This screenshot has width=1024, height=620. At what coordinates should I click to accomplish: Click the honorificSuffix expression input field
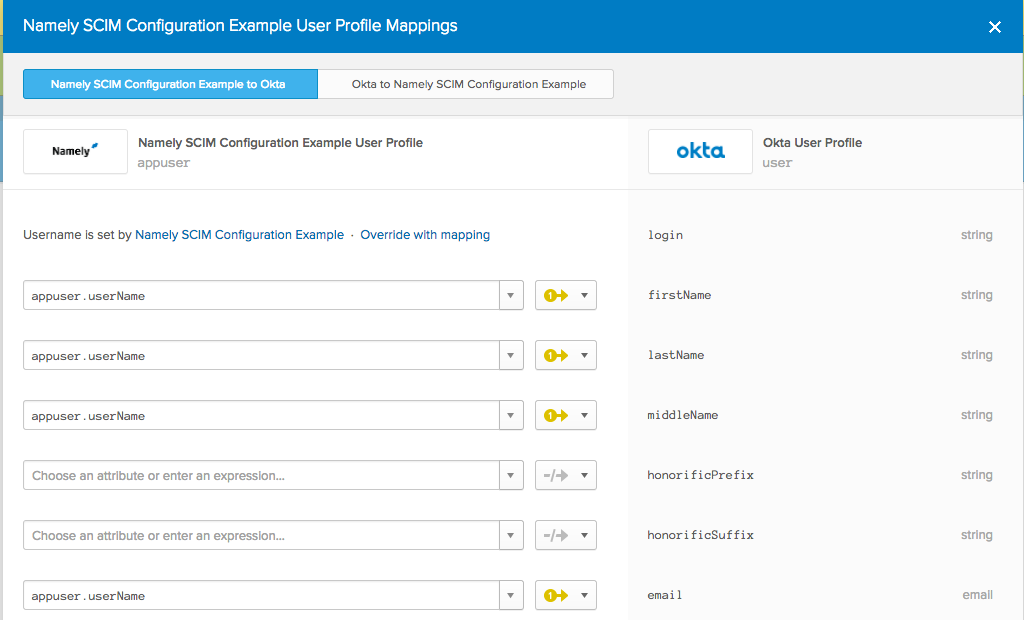tap(260, 536)
